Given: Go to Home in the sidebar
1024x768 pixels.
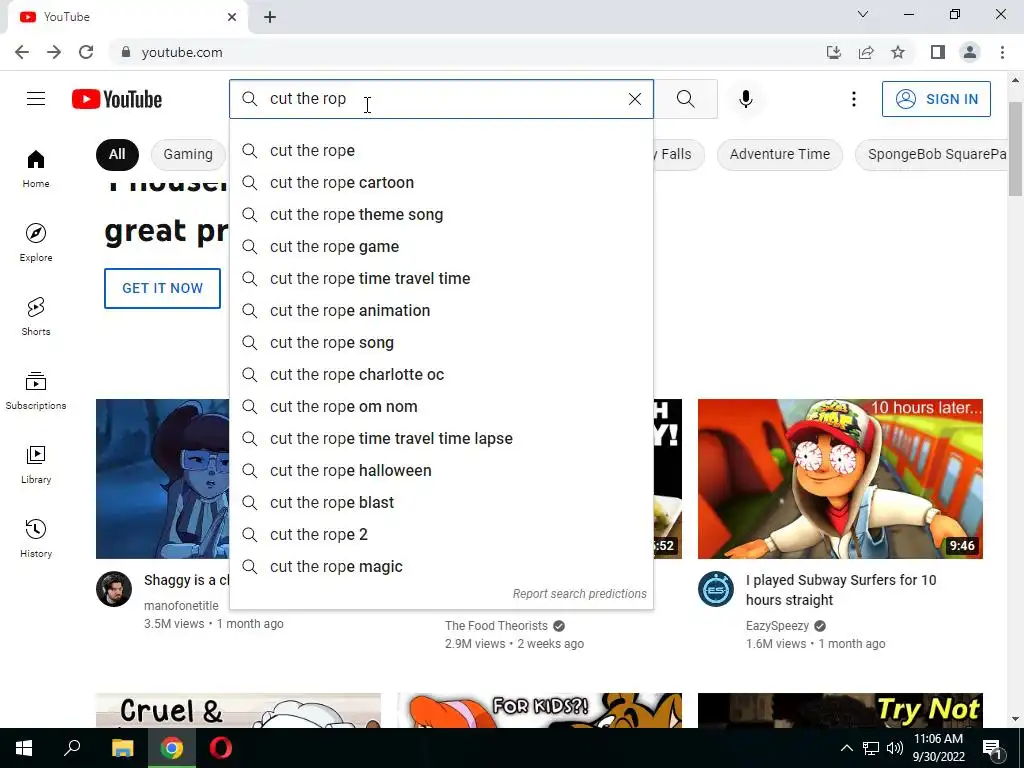Looking at the screenshot, I should (x=36, y=168).
